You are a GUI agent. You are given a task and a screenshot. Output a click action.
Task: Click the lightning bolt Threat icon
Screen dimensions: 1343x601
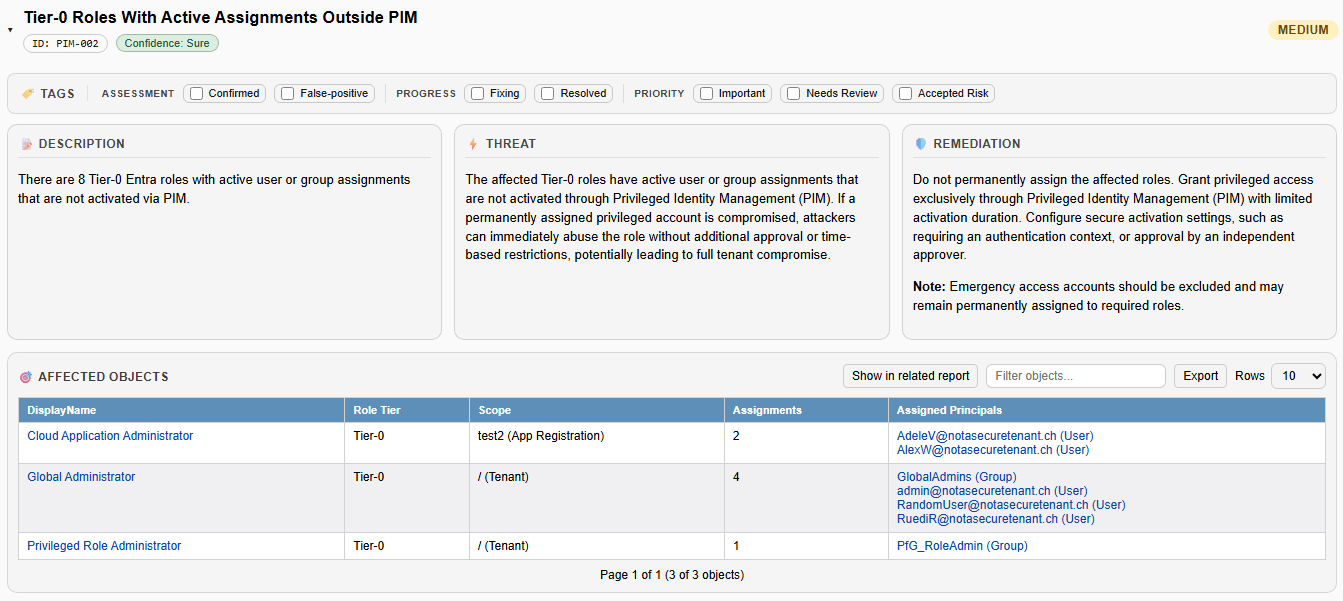(x=473, y=144)
